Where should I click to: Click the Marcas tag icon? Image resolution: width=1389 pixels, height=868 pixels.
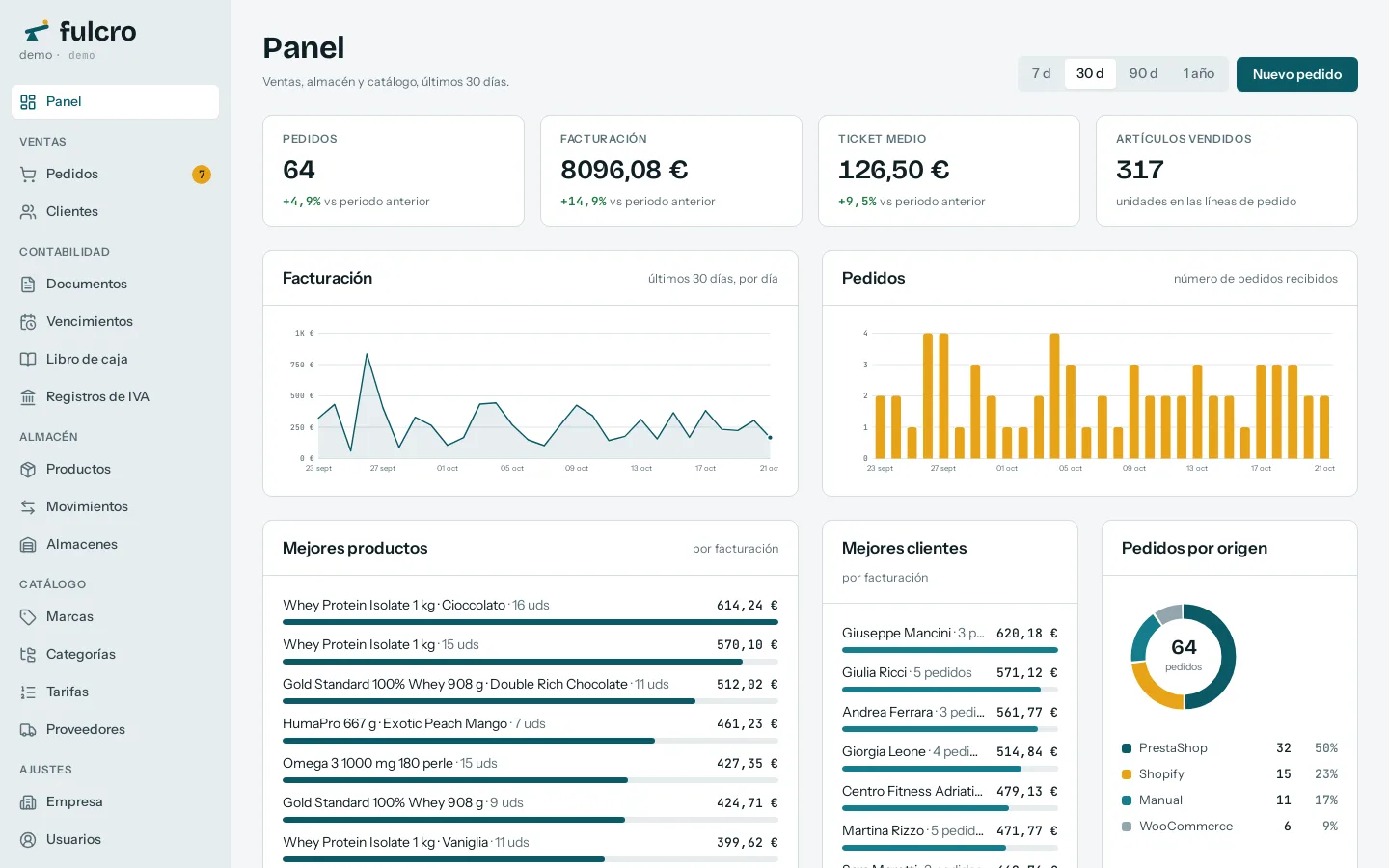point(28,617)
